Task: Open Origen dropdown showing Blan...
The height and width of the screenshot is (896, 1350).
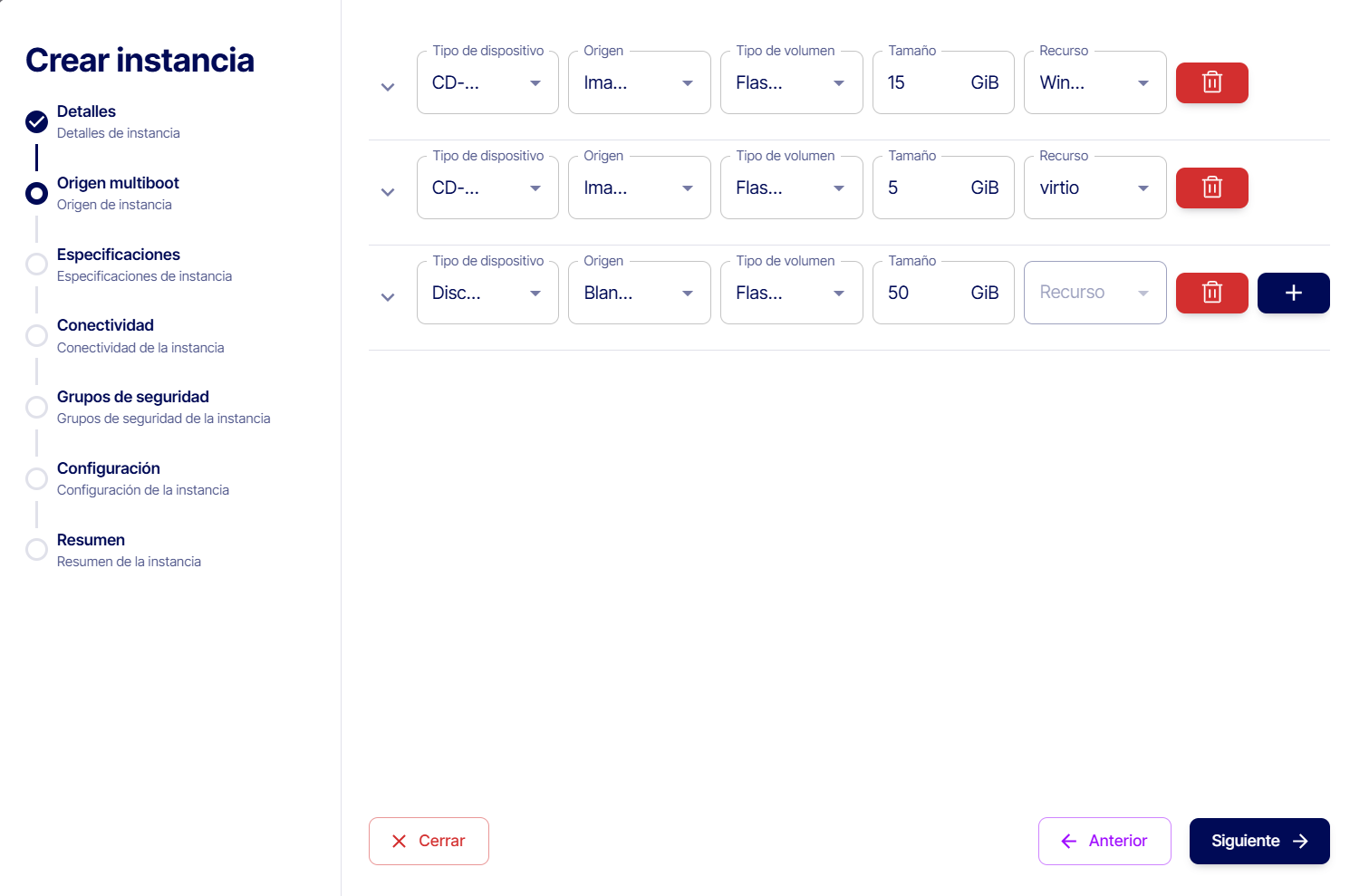Action: 639,293
